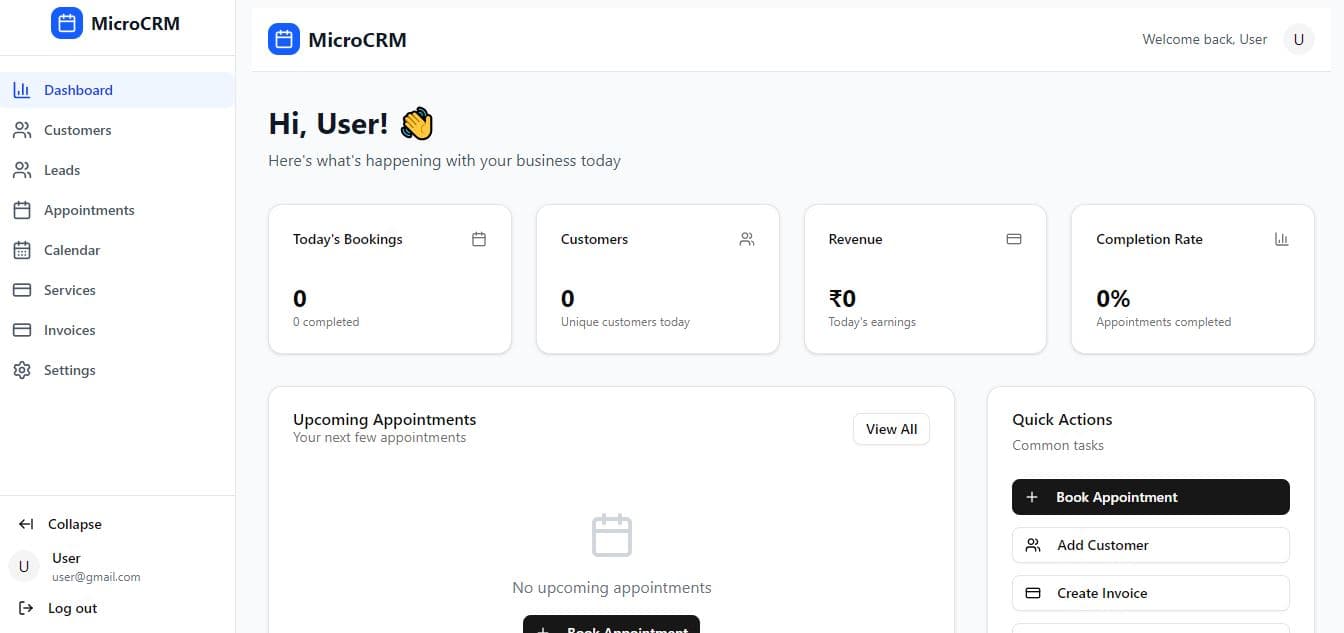This screenshot has height=633, width=1344.
Task: Click 'Appointments completed' text
Action: click(x=1163, y=322)
